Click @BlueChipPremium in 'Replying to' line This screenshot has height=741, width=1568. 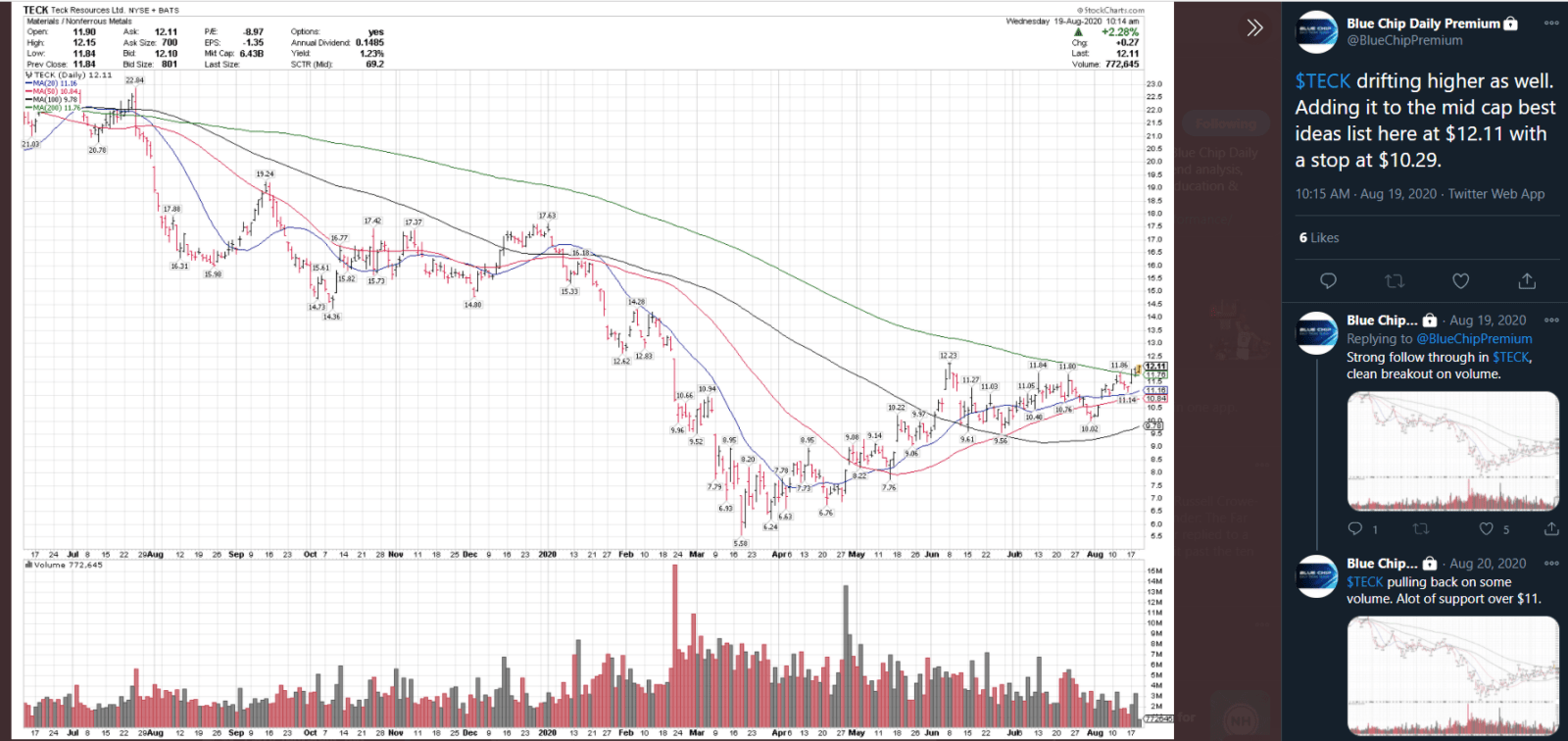(1474, 338)
